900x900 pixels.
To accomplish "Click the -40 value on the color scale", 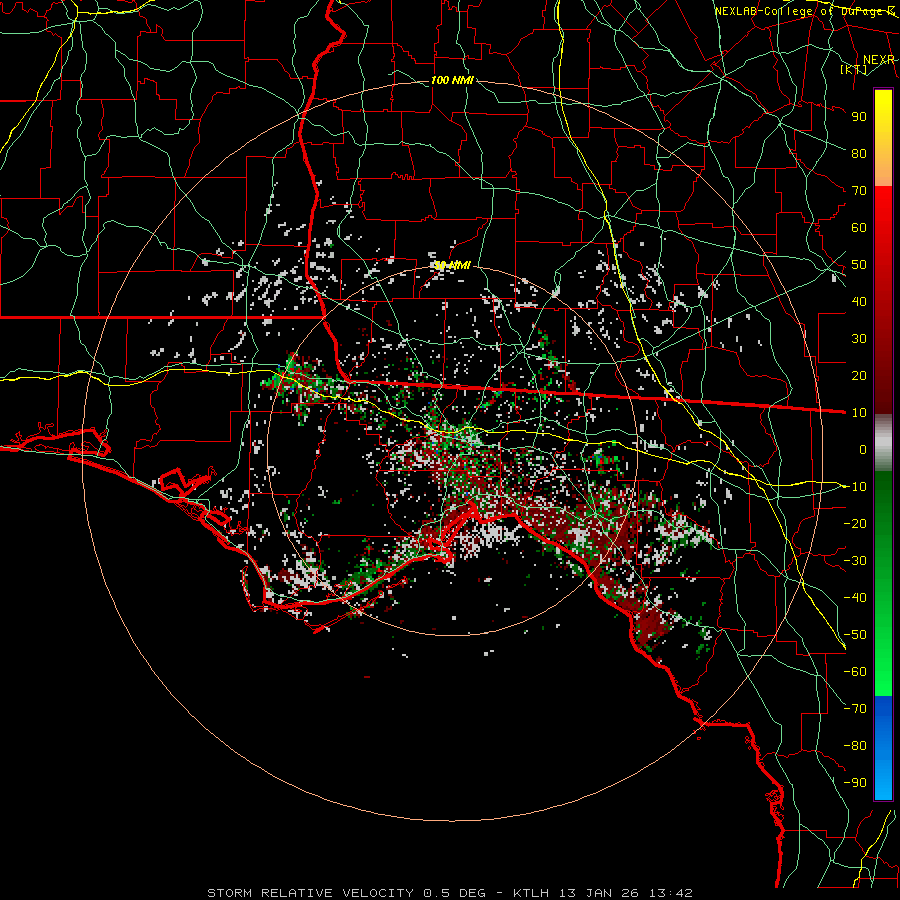I will 855,598.
